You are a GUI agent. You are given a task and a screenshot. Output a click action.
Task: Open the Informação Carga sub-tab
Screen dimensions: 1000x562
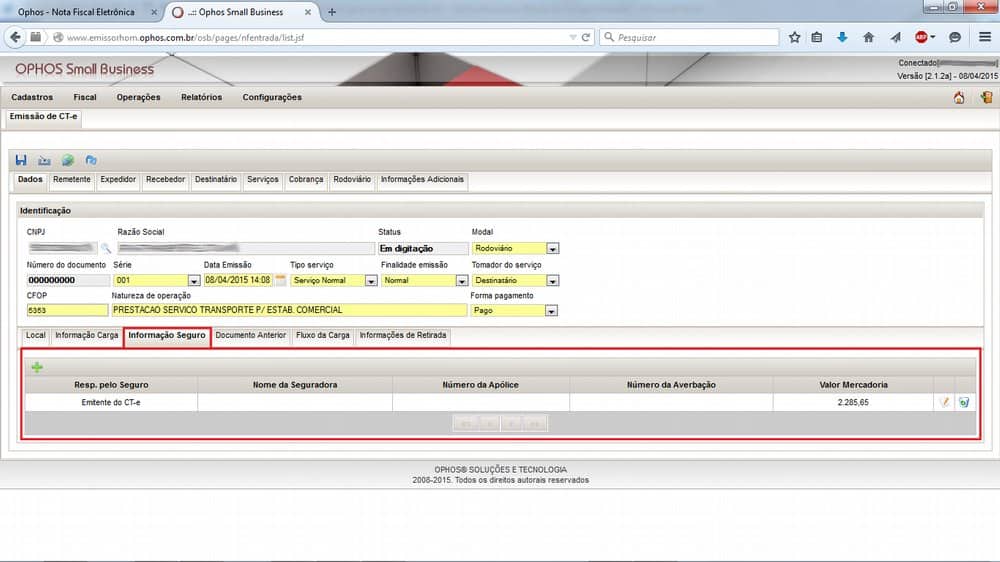click(87, 336)
